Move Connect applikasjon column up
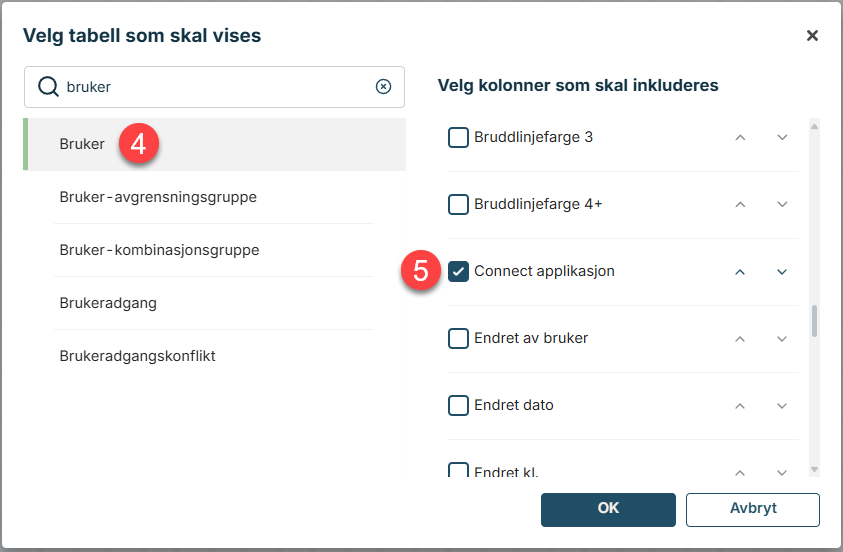 tap(740, 271)
